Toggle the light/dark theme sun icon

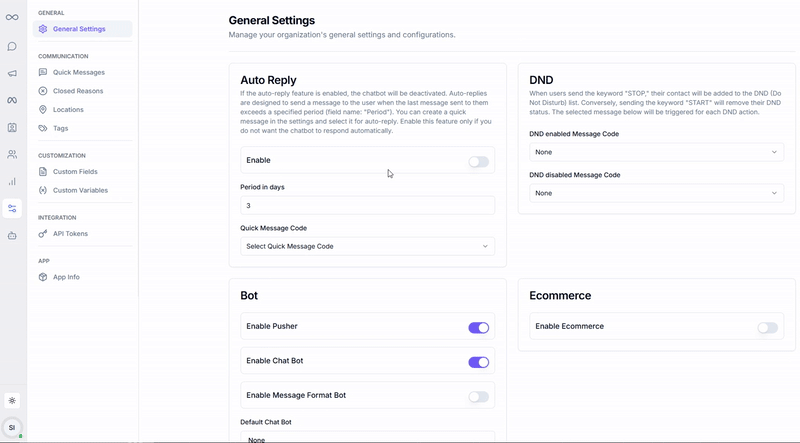coord(12,400)
